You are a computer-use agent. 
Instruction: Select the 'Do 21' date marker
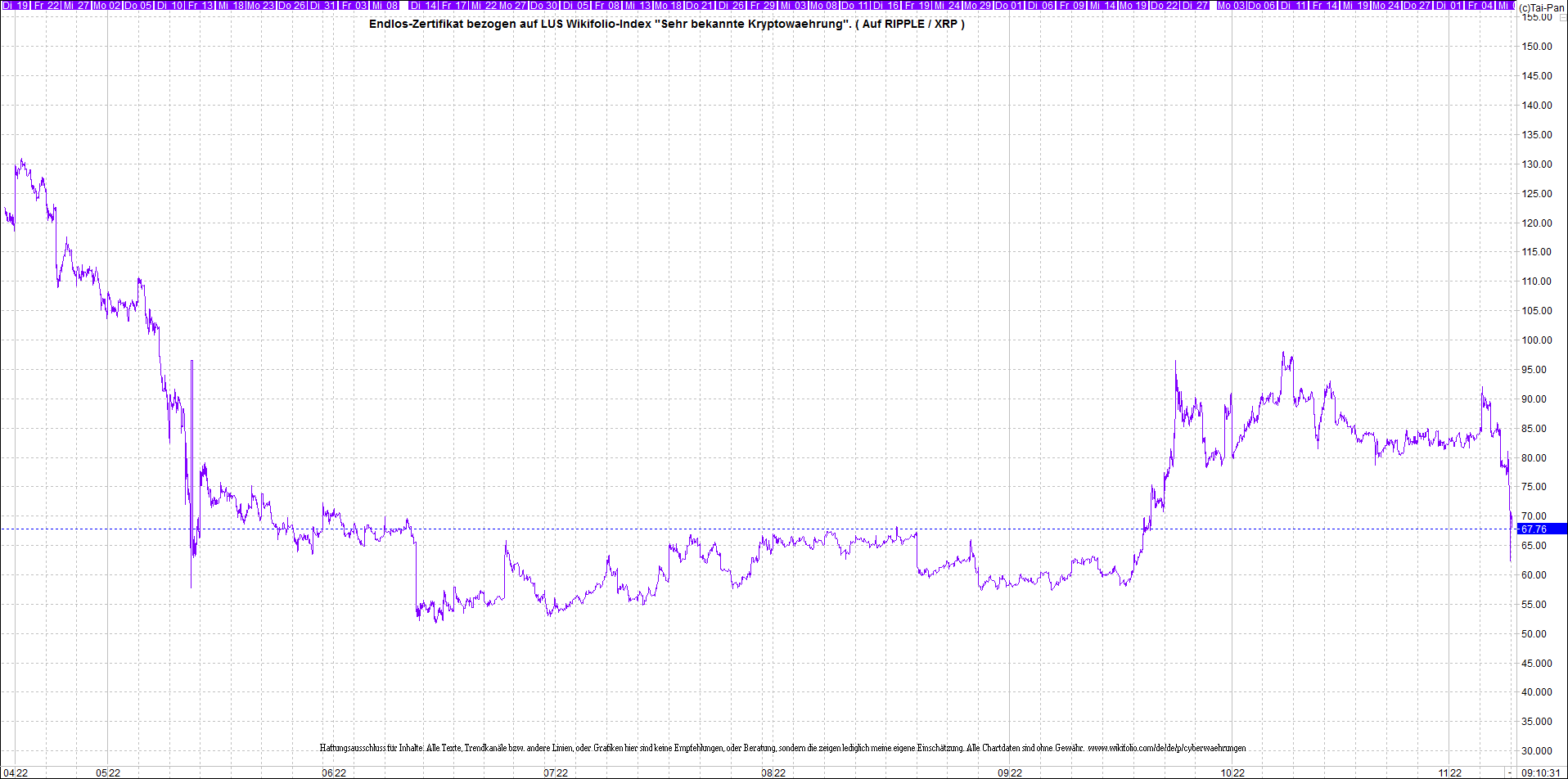click(x=700, y=5)
